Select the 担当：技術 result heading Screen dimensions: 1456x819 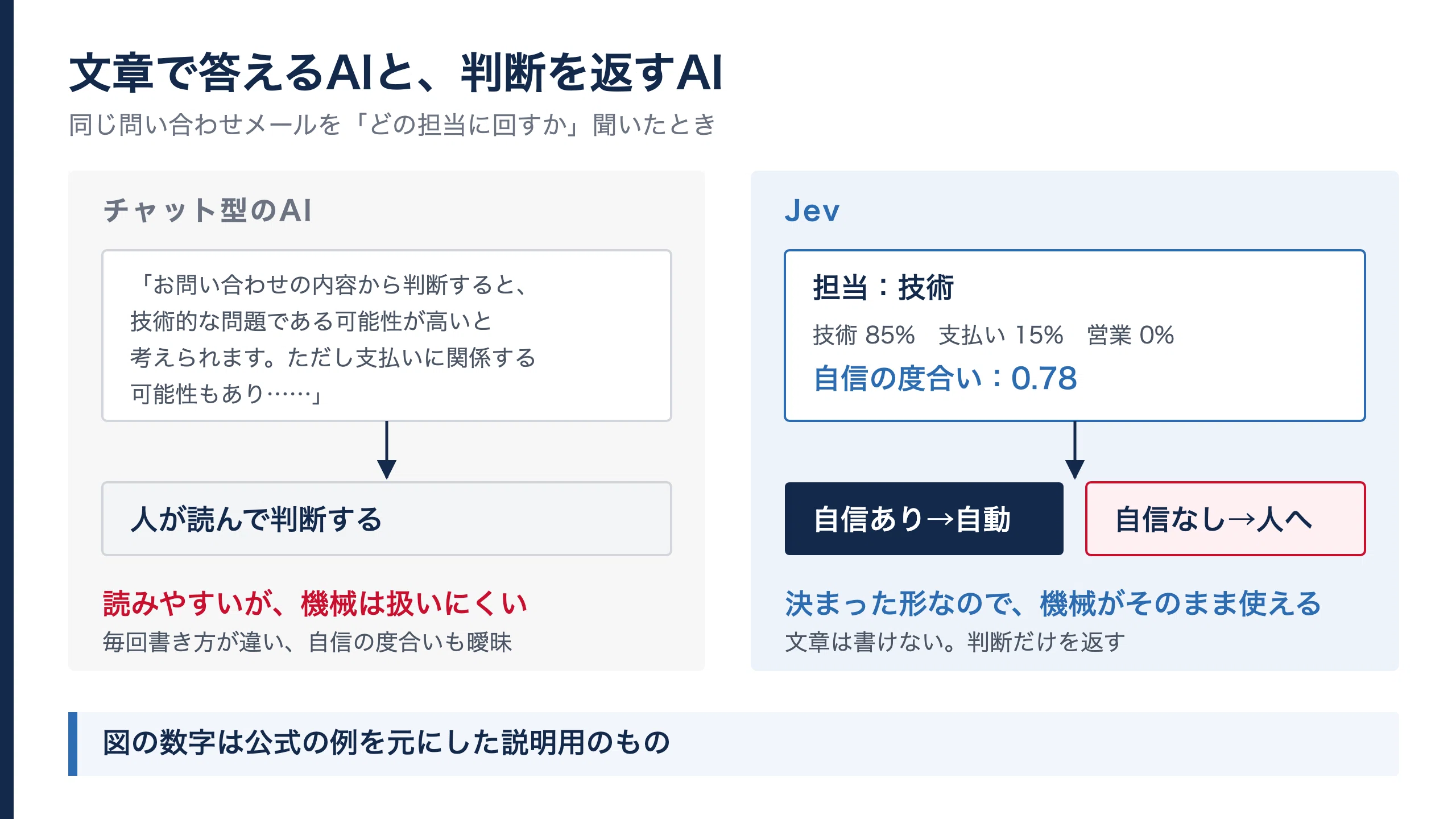[x=883, y=287]
